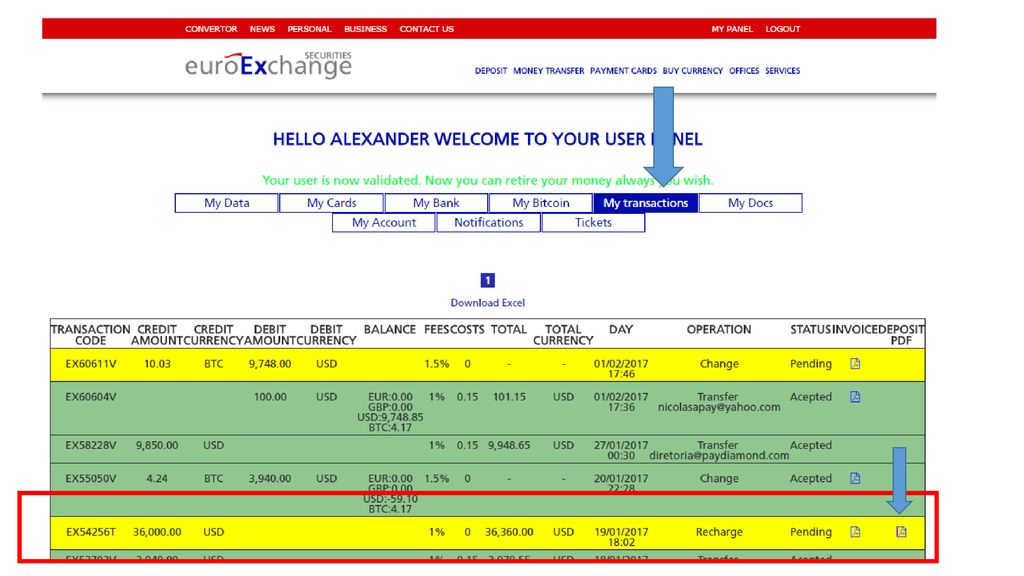Click recipient diretoria@paydiamond.com
Viewport: 1024px width, 576px height.
click(719, 456)
